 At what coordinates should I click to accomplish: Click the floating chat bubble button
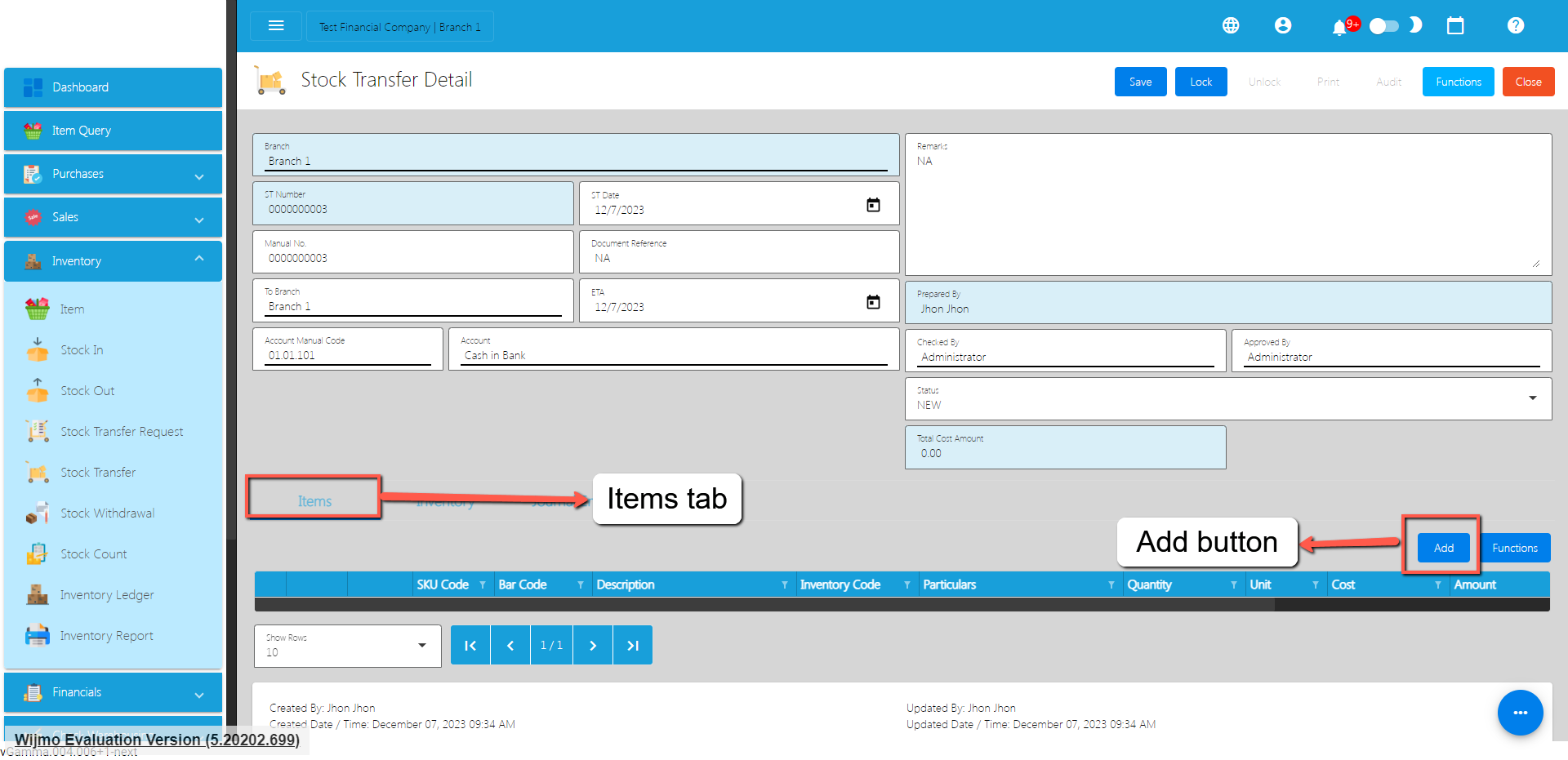(1520, 713)
